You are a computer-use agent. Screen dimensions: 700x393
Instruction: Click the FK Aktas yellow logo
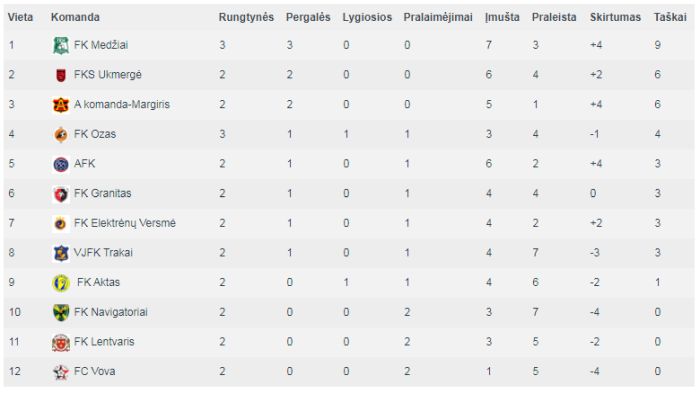[61, 283]
